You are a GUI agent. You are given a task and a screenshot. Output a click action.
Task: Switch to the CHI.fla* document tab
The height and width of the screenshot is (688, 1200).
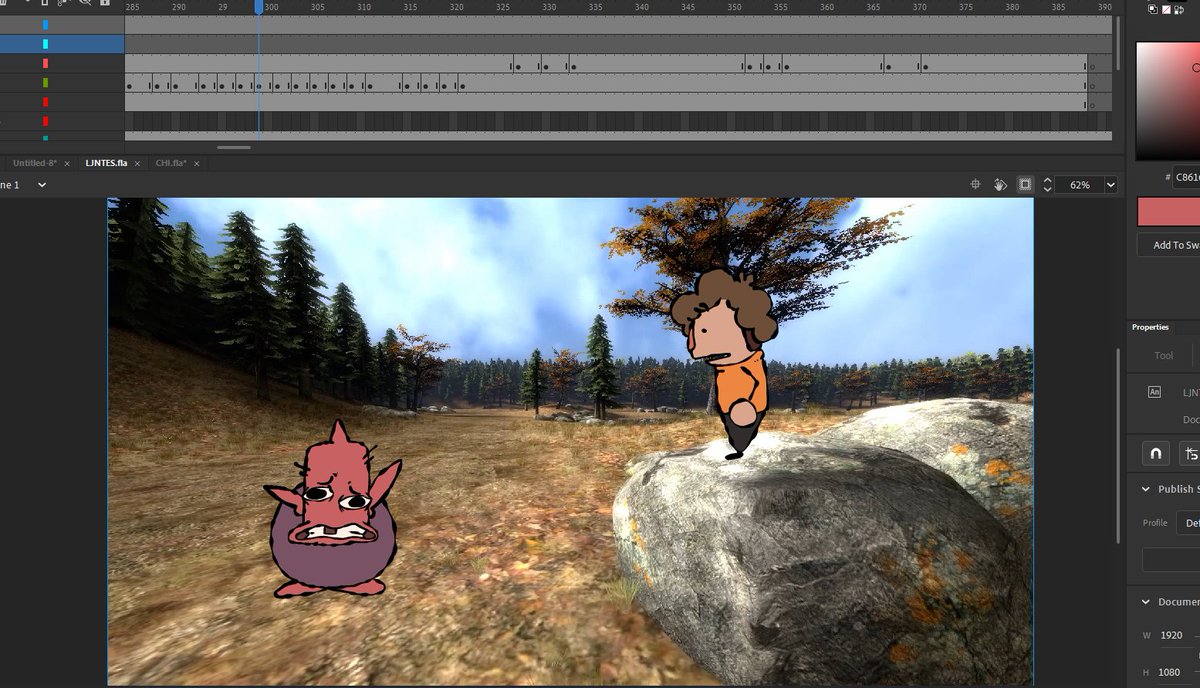pyautogui.click(x=170, y=163)
